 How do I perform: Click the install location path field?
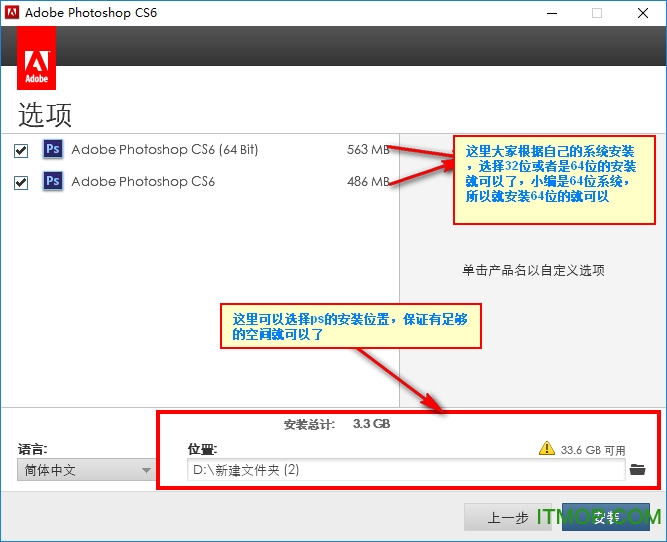(x=406, y=470)
